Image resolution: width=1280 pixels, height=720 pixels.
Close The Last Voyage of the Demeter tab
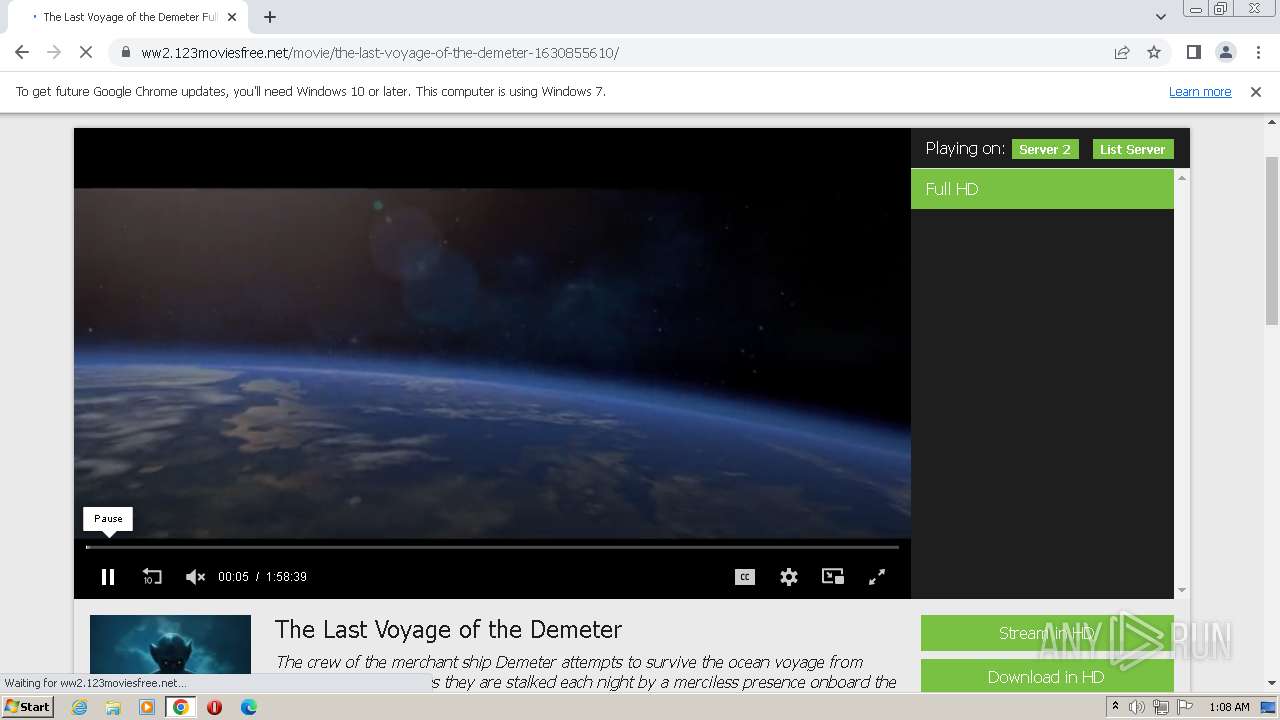click(232, 17)
